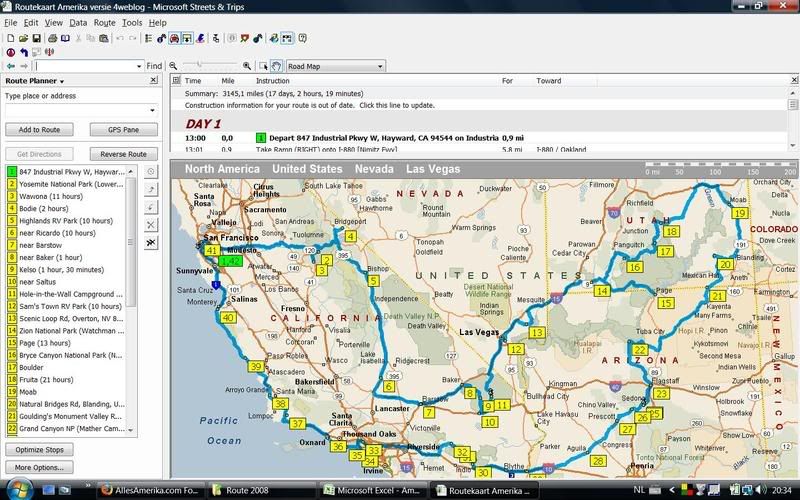The image size is (800, 500).
Task: Click map stop marker 19 near Moab
Action: click(740, 213)
